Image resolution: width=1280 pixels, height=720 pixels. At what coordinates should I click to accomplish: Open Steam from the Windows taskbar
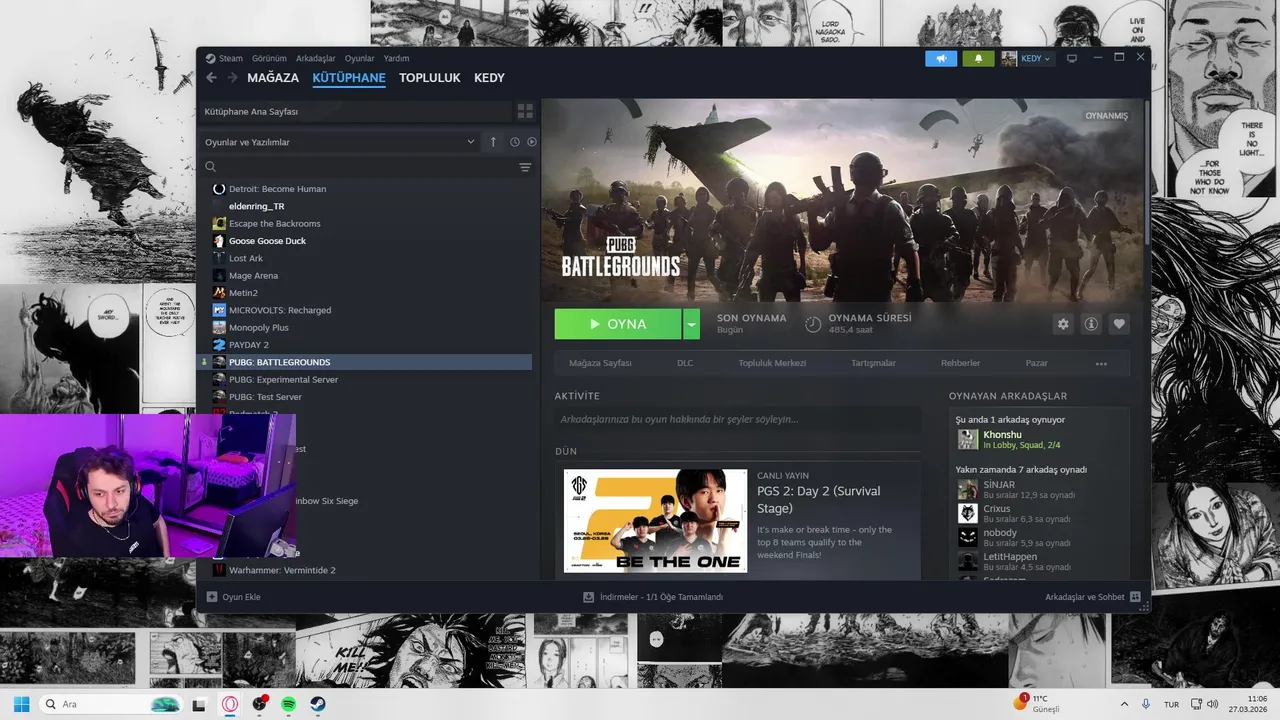[317, 704]
